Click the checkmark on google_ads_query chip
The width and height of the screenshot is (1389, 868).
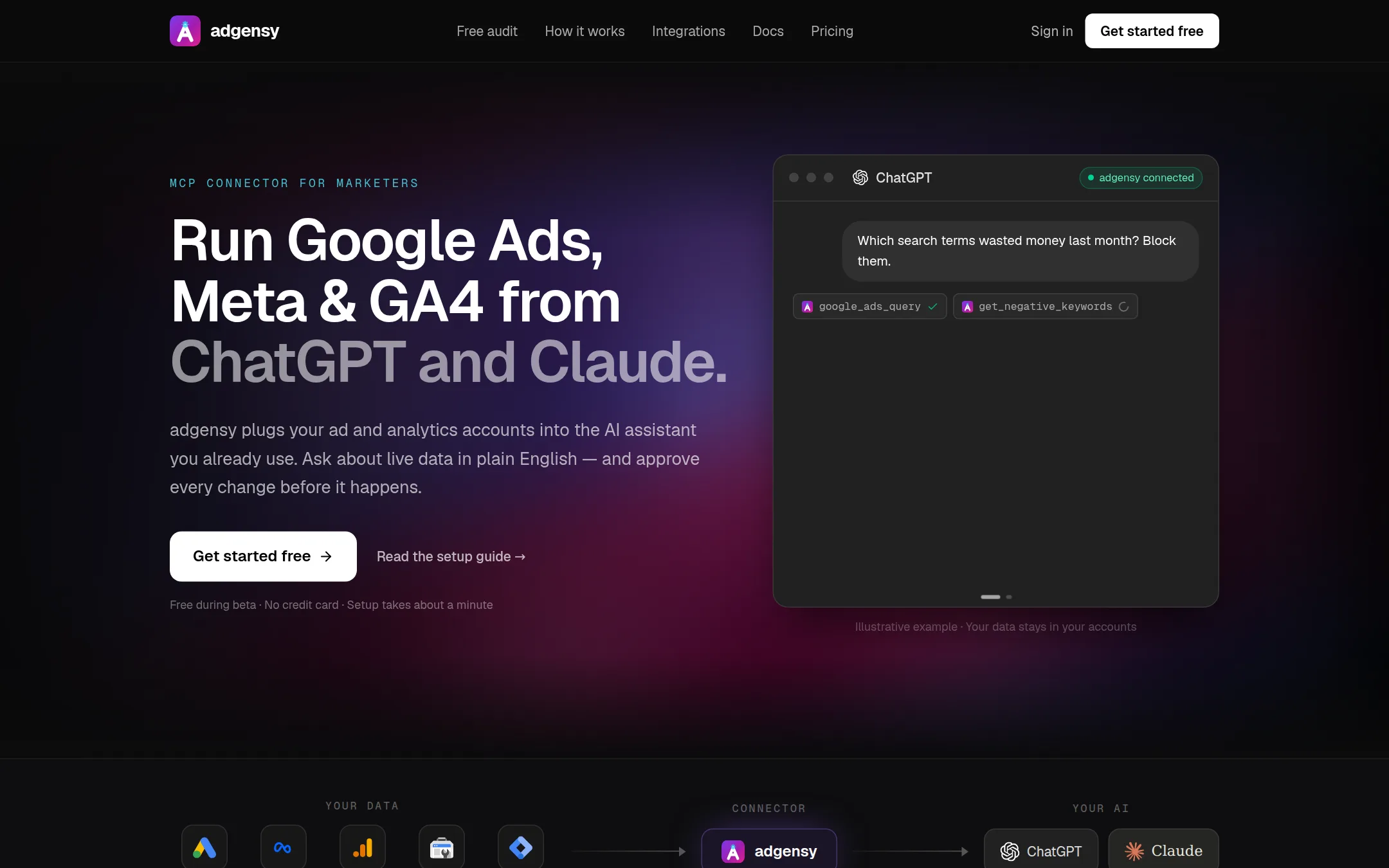(932, 306)
